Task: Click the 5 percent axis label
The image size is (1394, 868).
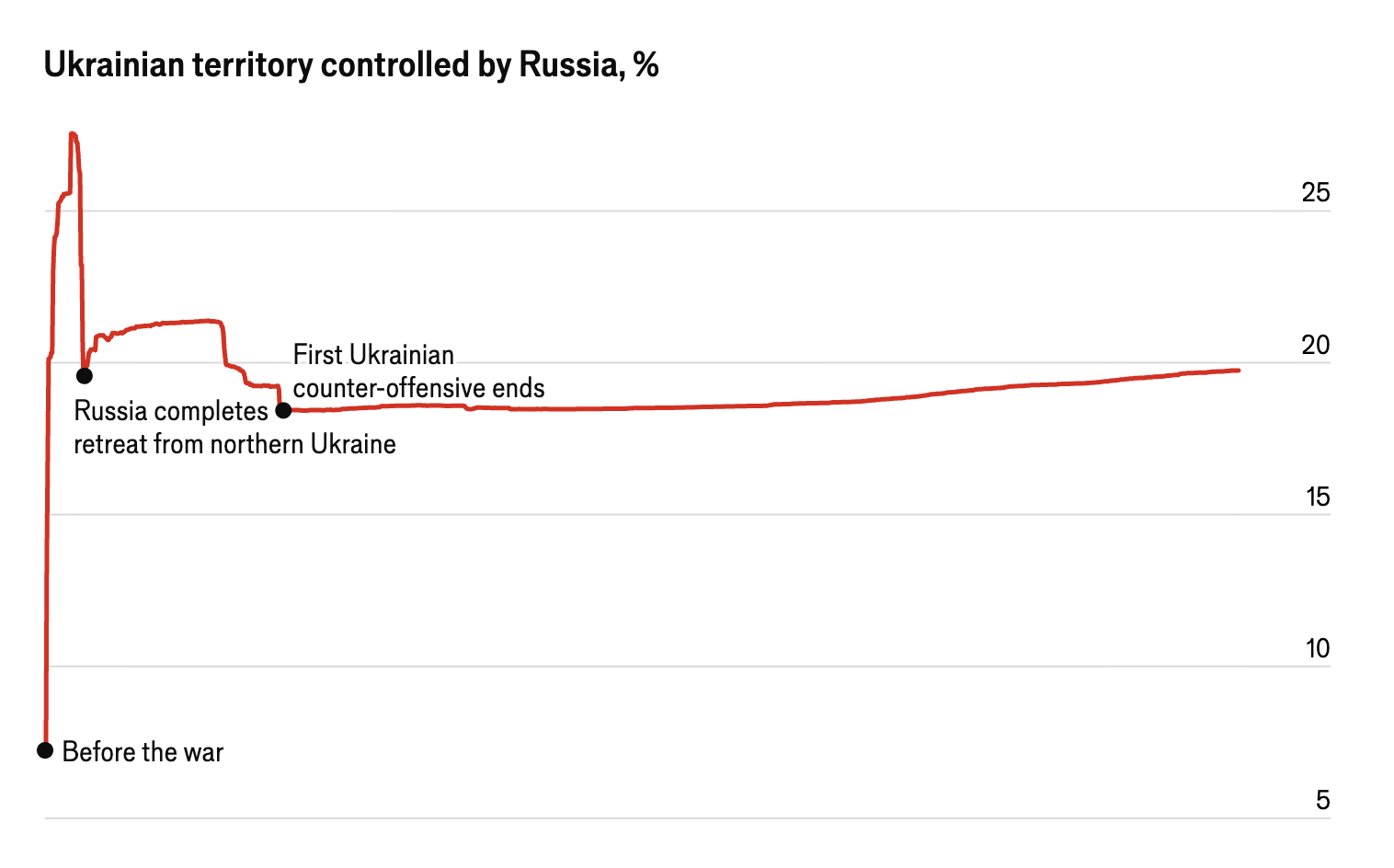Action: click(x=1322, y=801)
